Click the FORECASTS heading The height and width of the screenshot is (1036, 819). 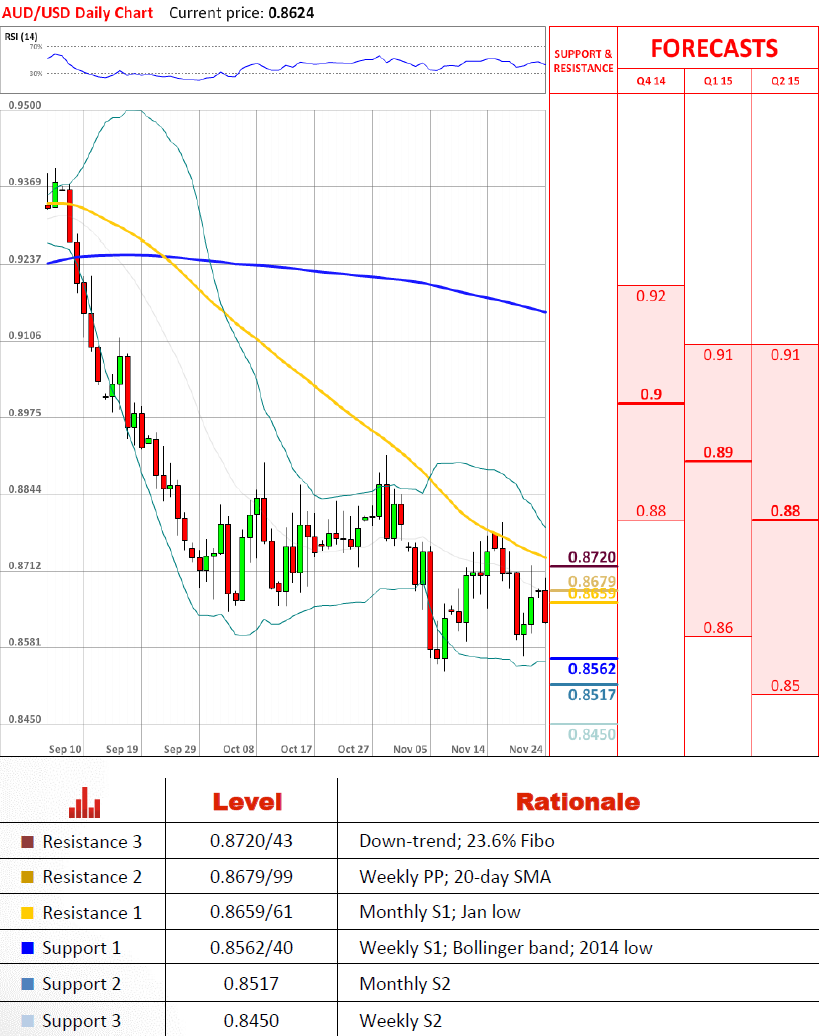(715, 48)
